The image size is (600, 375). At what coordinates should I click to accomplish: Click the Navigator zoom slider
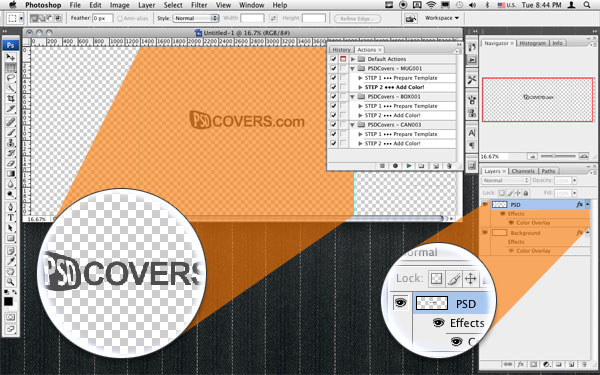(x=558, y=156)
